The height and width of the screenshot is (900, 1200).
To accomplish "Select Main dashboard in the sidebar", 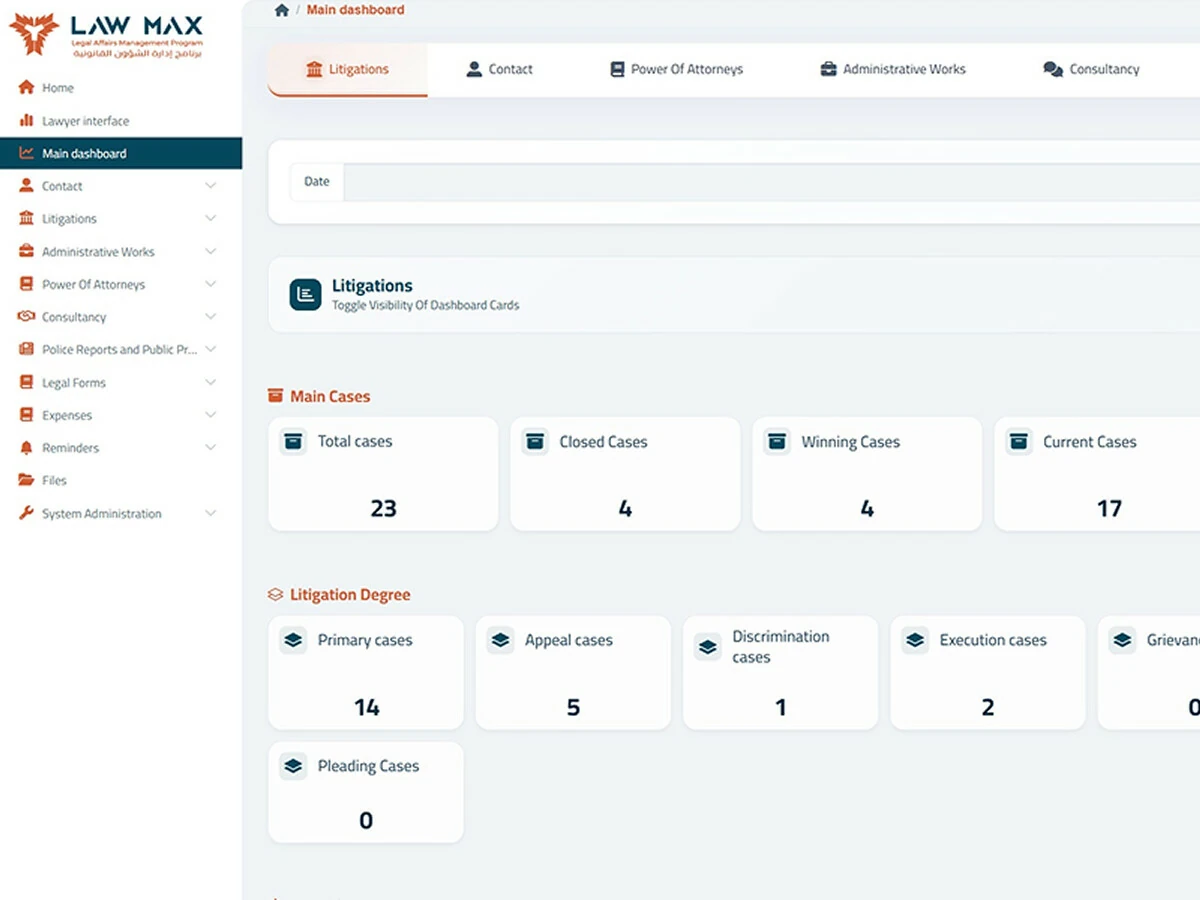I will (x=121, y=153).
